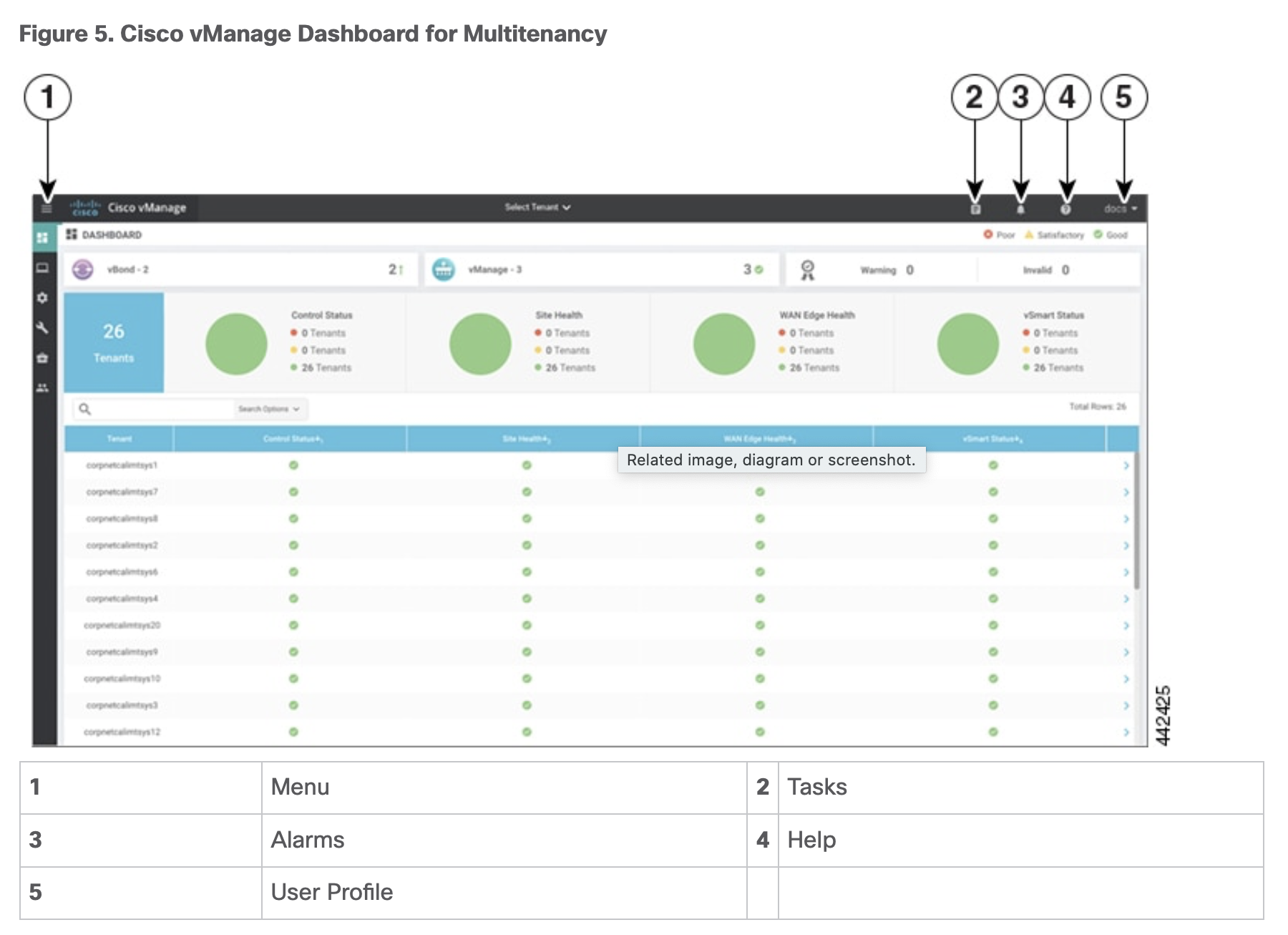This screenshot has width=1288, height=935.
Task: Sort by the Control Status column header
Action: tap(293, 439)
